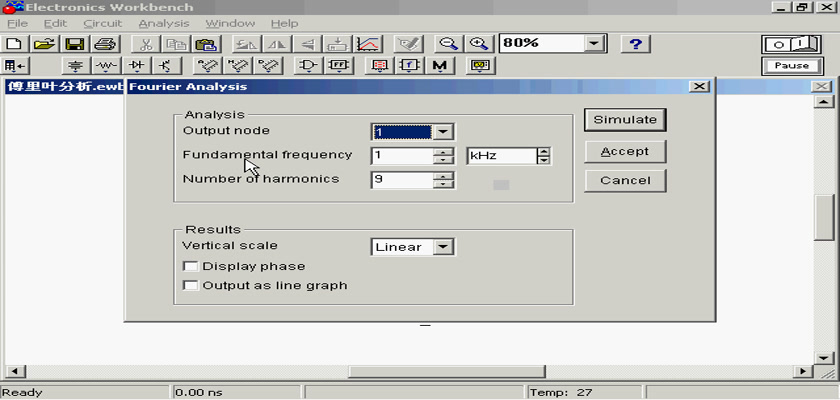Open the Basic resistor parts bin
840x400 pixels.
[x=107, y=66]
